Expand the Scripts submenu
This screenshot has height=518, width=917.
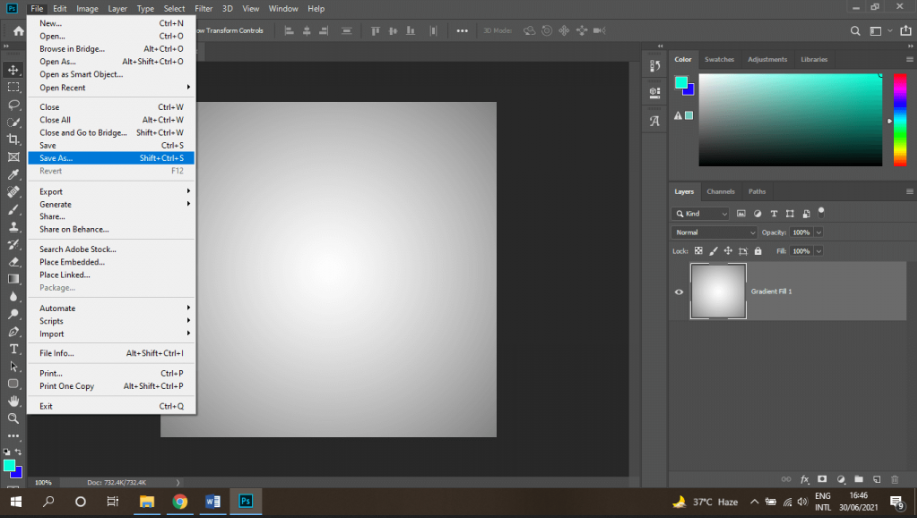tap(111, 321)
